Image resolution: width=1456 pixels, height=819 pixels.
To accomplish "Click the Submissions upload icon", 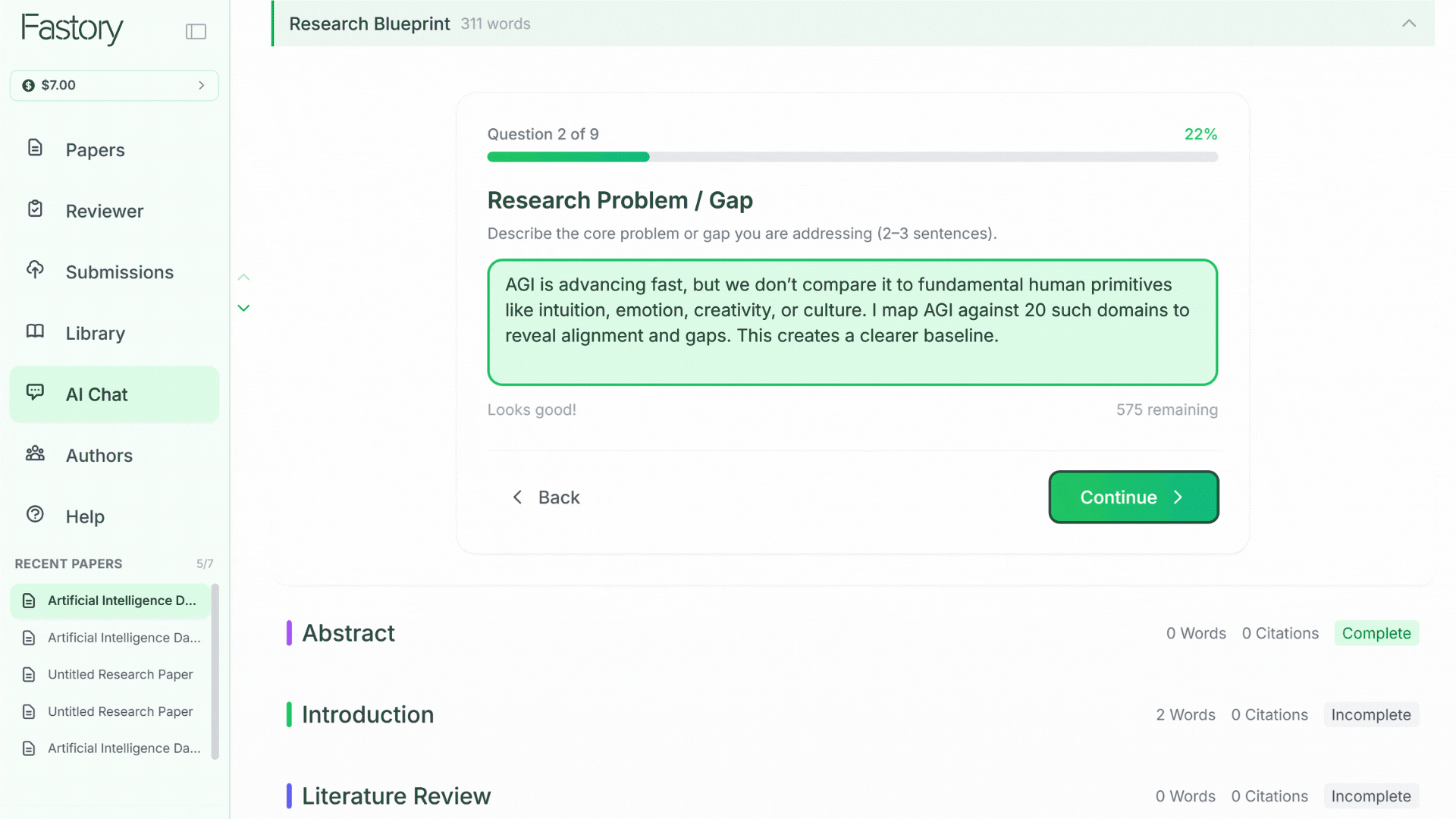I will [x=35, y=270].
